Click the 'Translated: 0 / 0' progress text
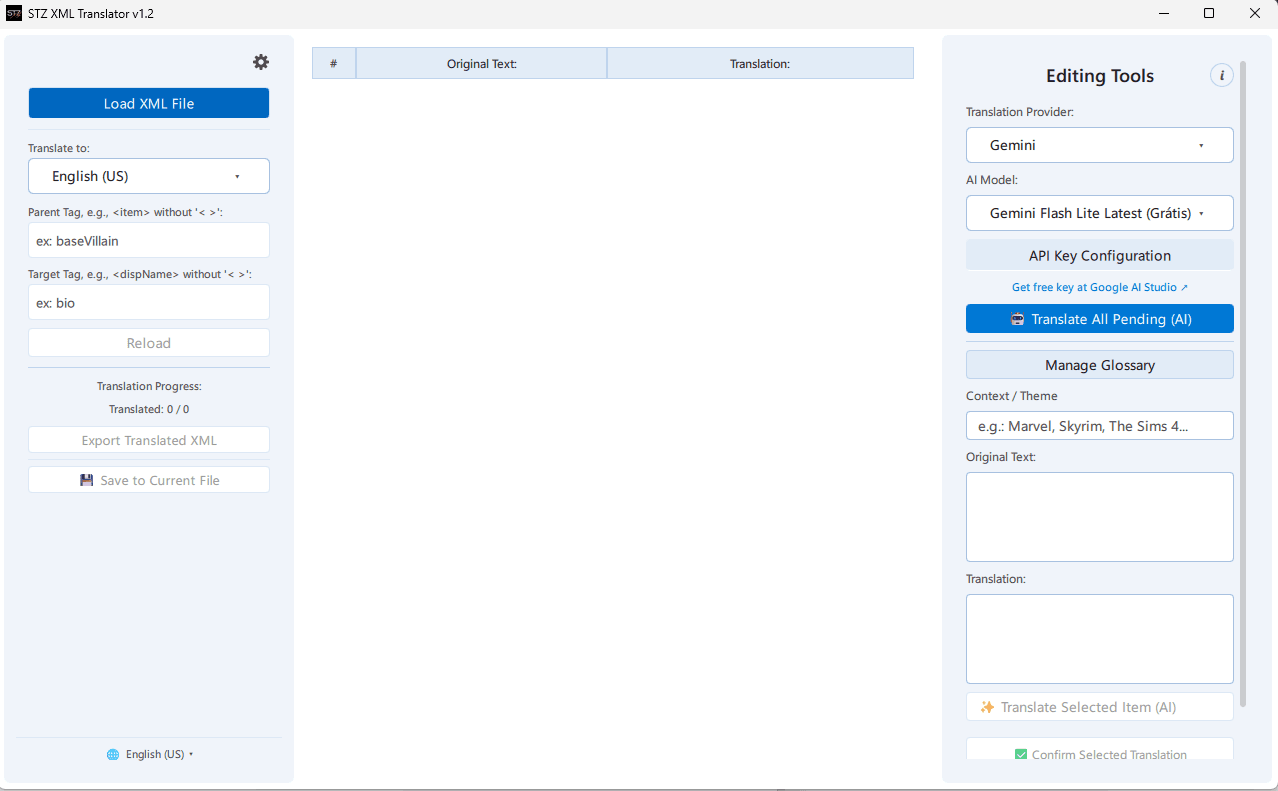1278x791 pixels. 149,409
